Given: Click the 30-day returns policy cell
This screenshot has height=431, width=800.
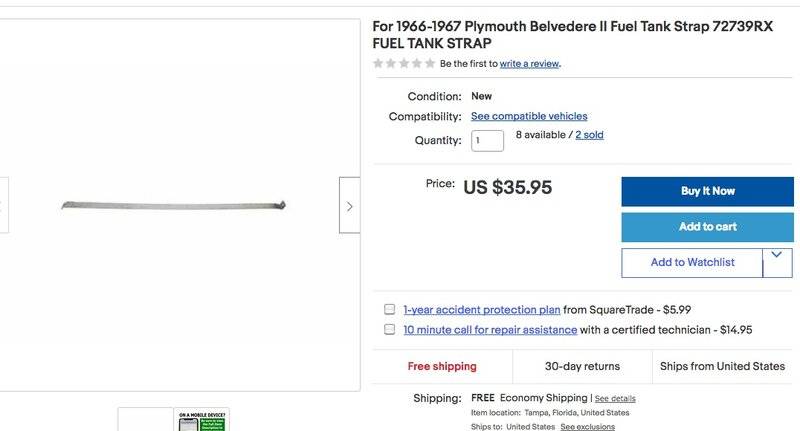Looking at the screenshot, I should (582, 366).
